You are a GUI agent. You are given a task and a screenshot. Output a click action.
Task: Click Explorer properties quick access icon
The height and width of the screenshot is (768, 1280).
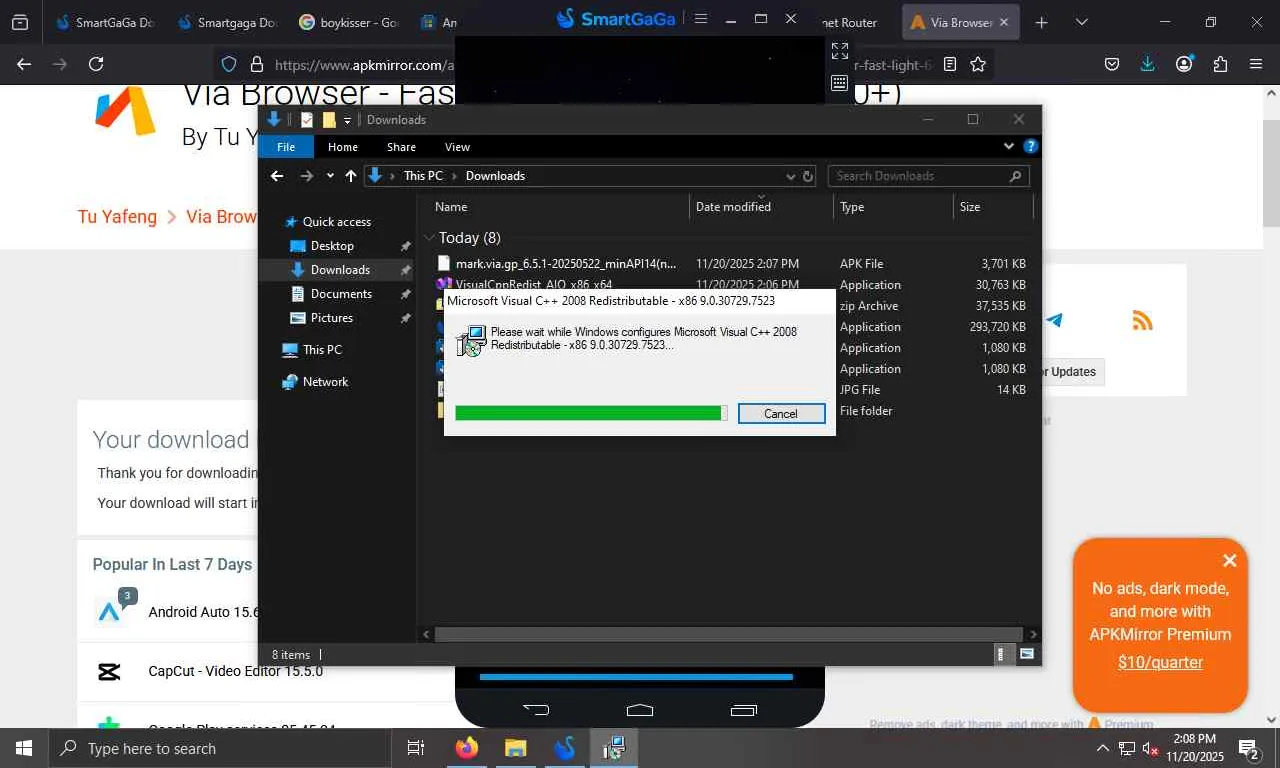307,120
